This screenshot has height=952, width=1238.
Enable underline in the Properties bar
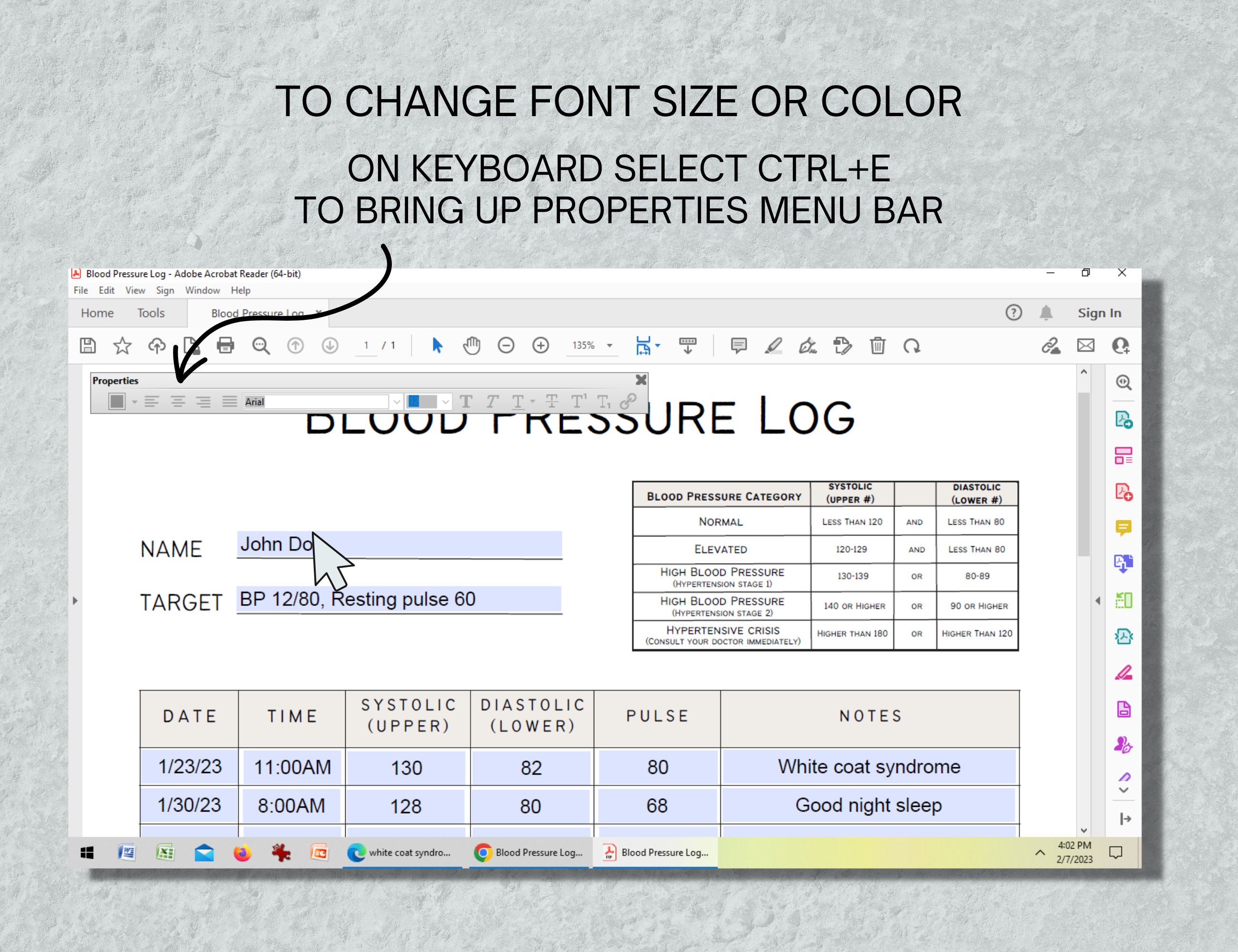(517, 402)
